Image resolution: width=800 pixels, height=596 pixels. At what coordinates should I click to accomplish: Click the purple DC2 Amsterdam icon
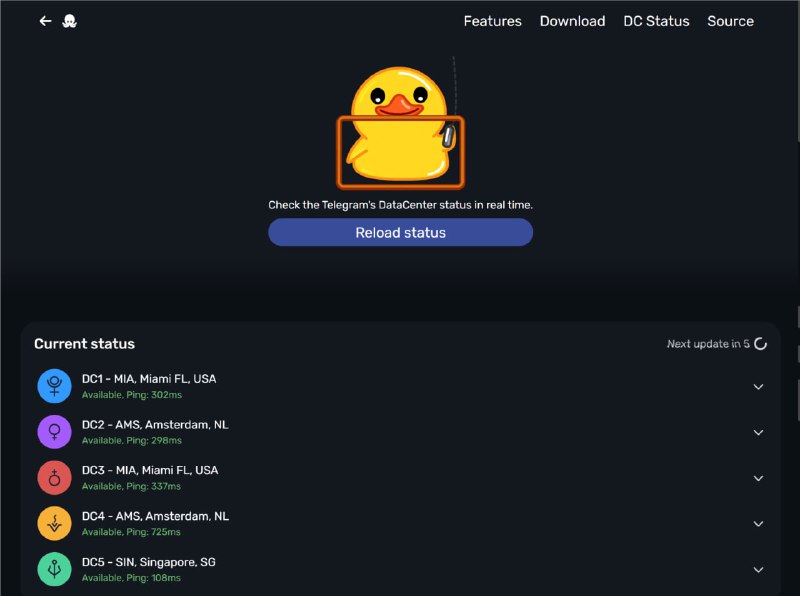[55, 432]
